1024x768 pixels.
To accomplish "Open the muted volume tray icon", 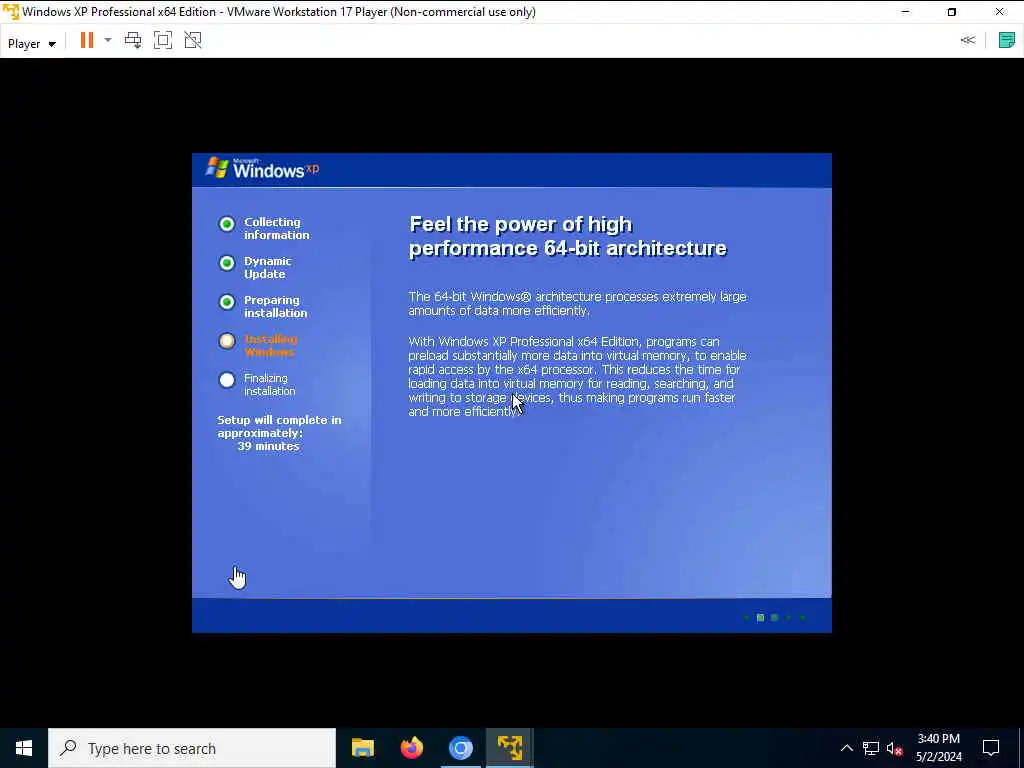I will pyautogui.click(x=894, y=748).
